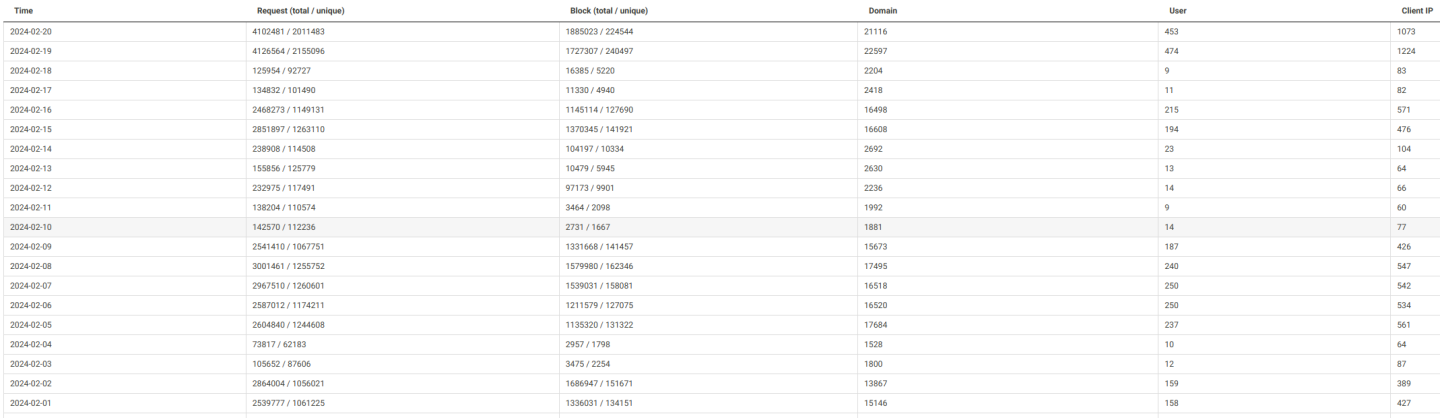This screenshot has height=418, width=1440.
Task: Click request value 73817 / 62183
Action: tap(282, 344)
